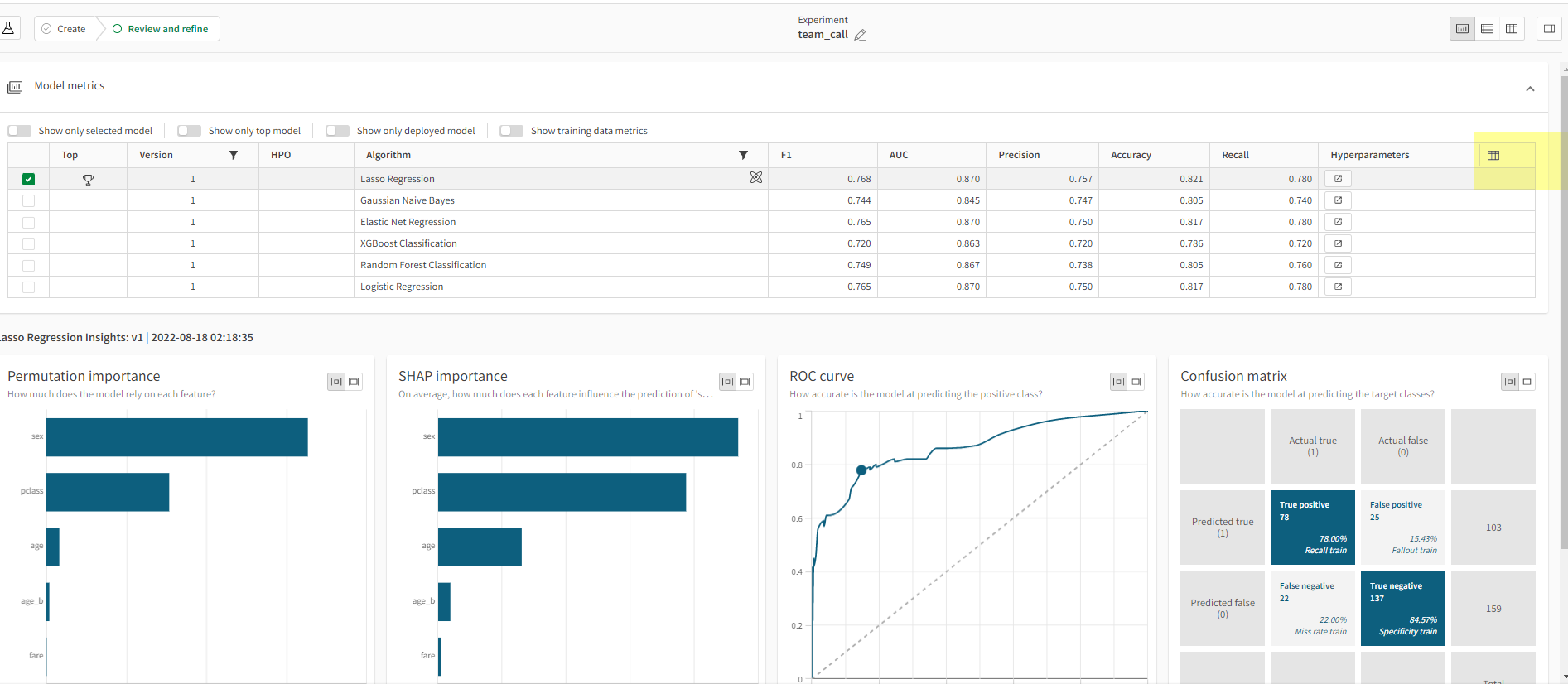Click the threshold point on the ROC curve
Screen dimensions: 1568x689
pos(861,470)
